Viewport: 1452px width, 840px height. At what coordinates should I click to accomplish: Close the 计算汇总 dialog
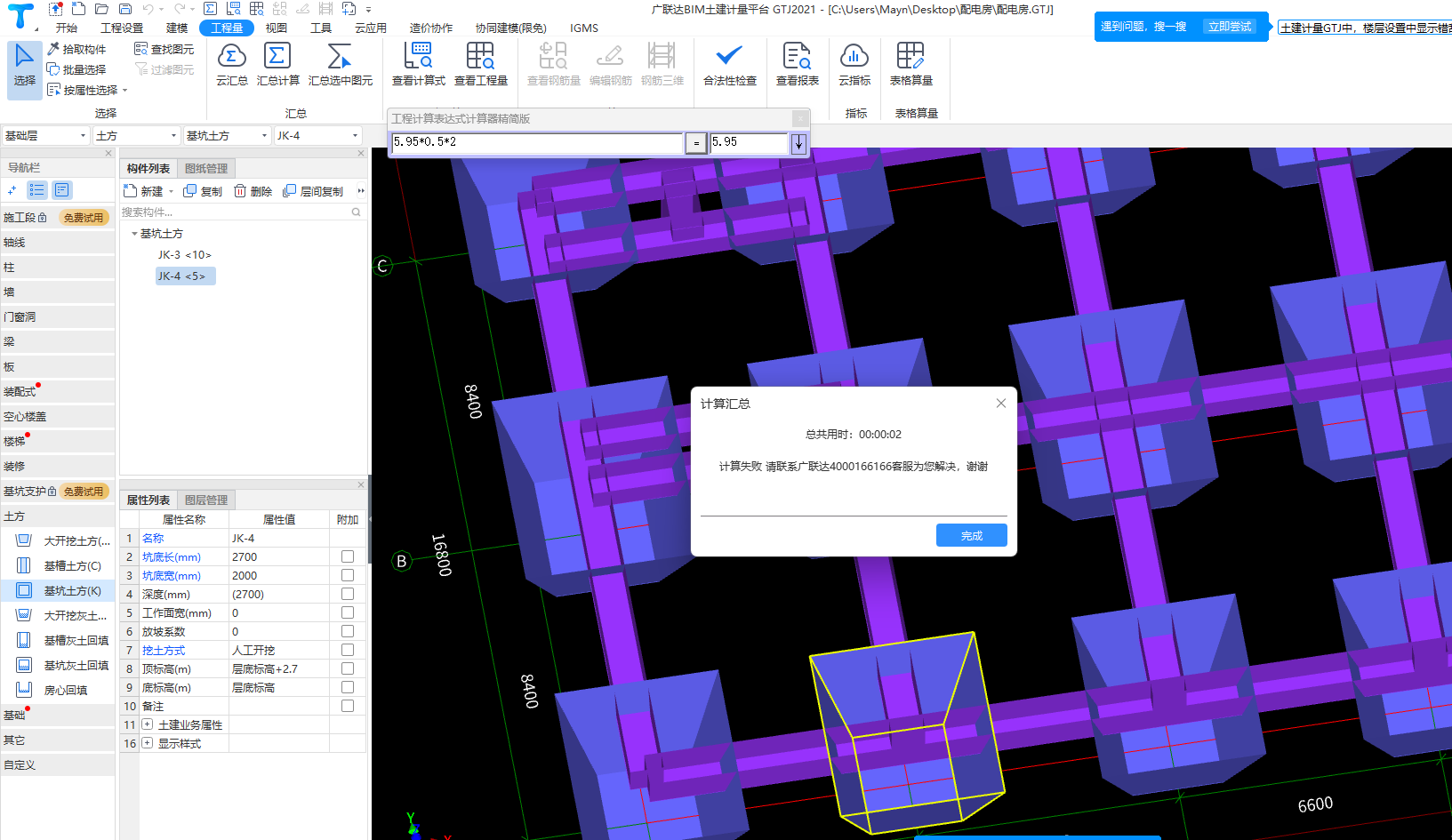coord(1001,403)
